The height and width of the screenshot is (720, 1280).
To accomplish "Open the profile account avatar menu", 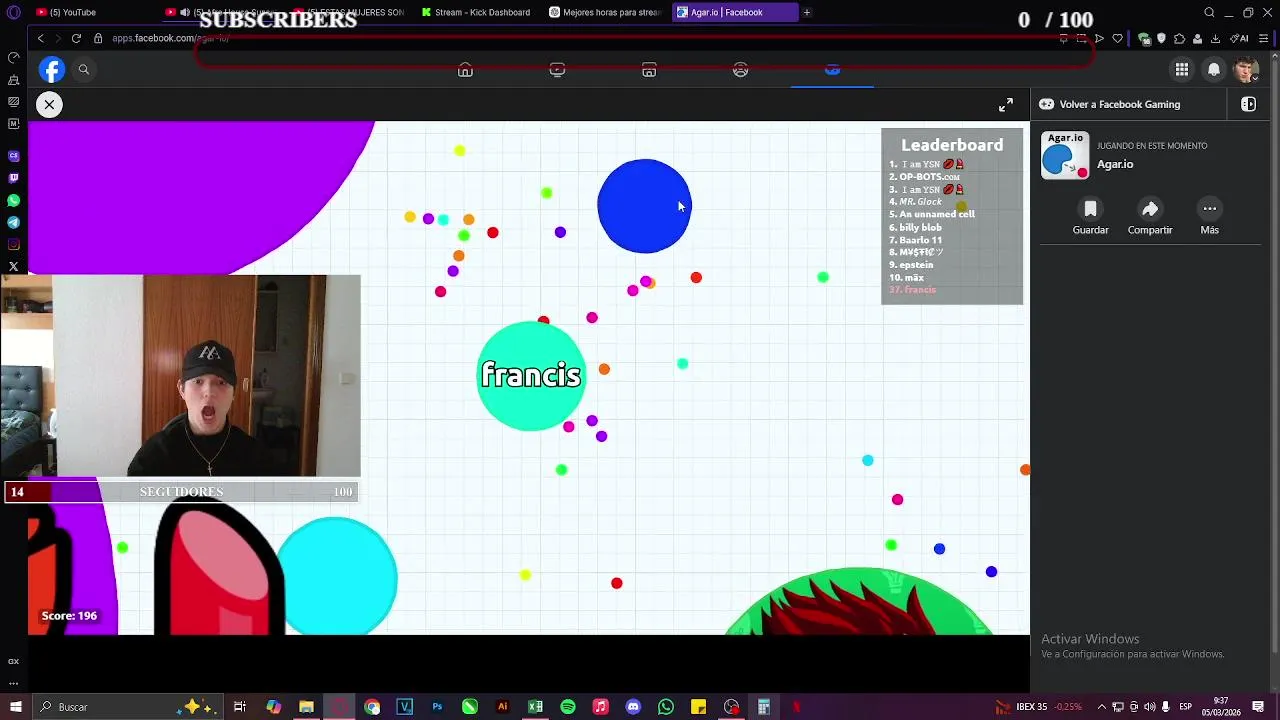I will [1245, 69].
